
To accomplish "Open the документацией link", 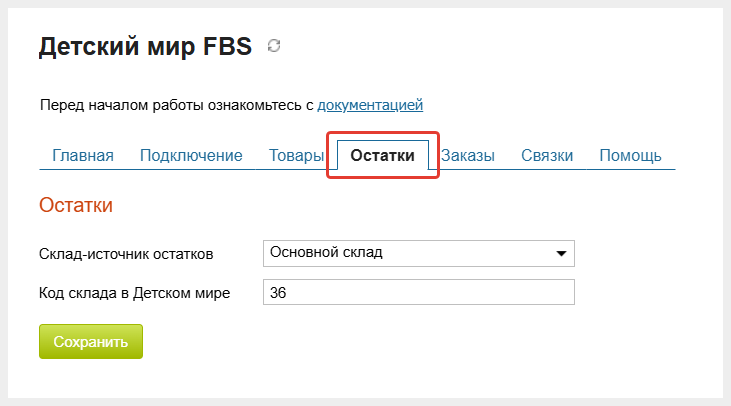I will click(x=370, y=105).
